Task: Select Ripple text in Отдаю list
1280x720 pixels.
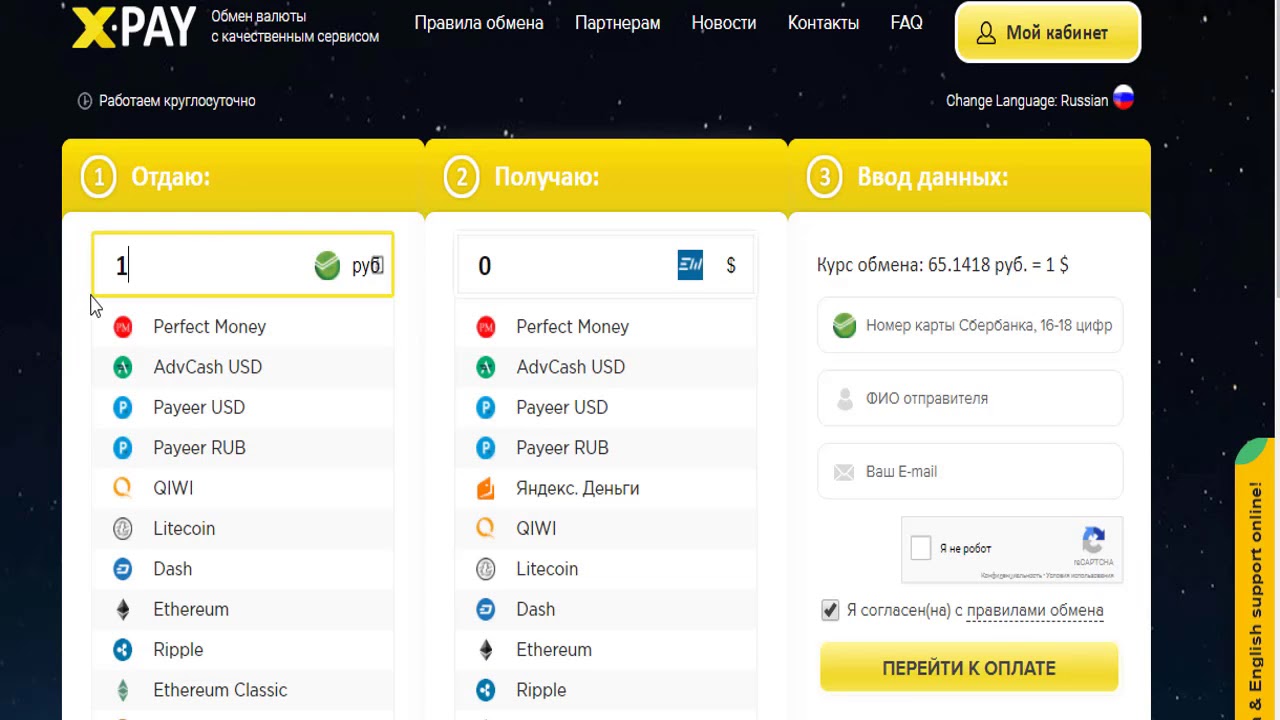Action: [x=178, y=650]
